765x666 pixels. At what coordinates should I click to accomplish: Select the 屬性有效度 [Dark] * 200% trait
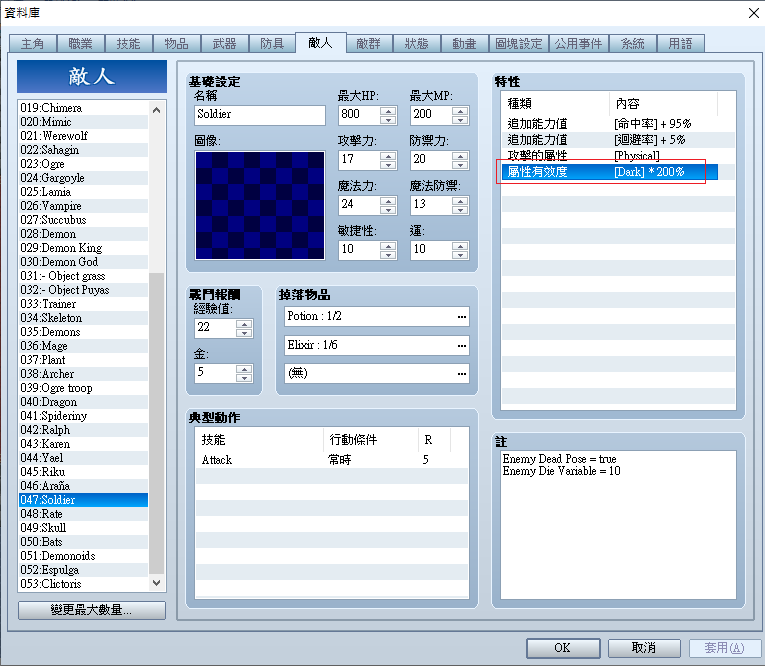tap(610, 172)
